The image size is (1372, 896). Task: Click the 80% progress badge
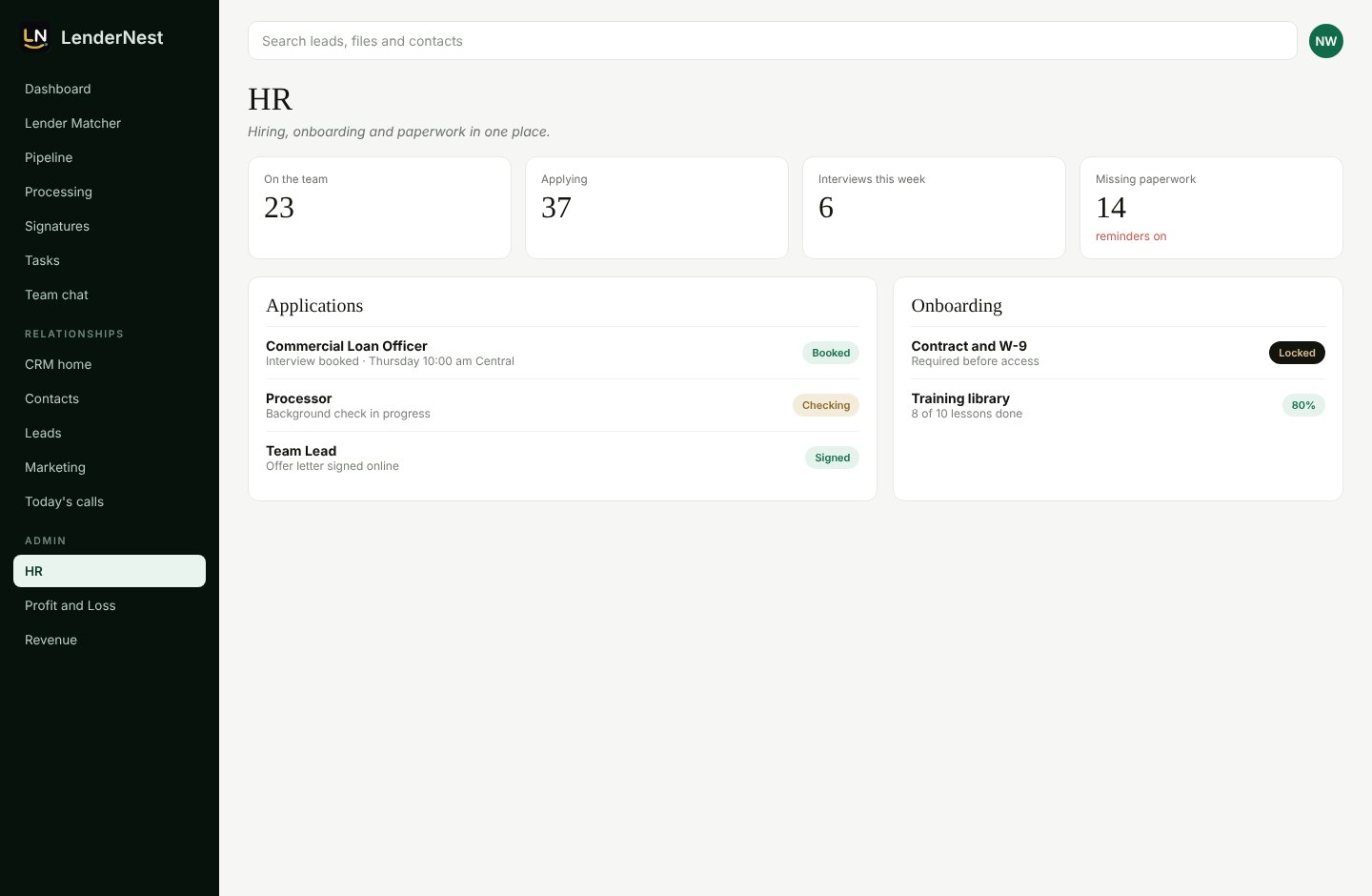(1303, 405)
